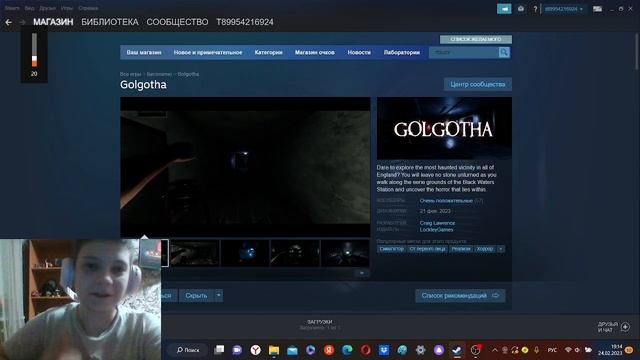Select the Симулятор tag
Viewport: 640px width, 360px height.
click(391, 249)
